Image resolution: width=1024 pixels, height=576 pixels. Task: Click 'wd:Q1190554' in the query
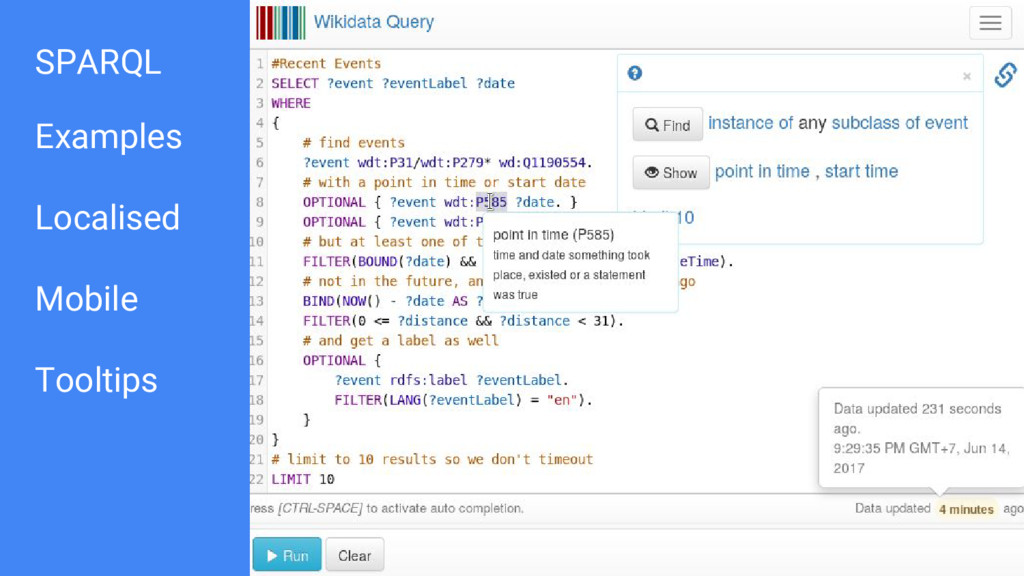click(x=545, y=162)
